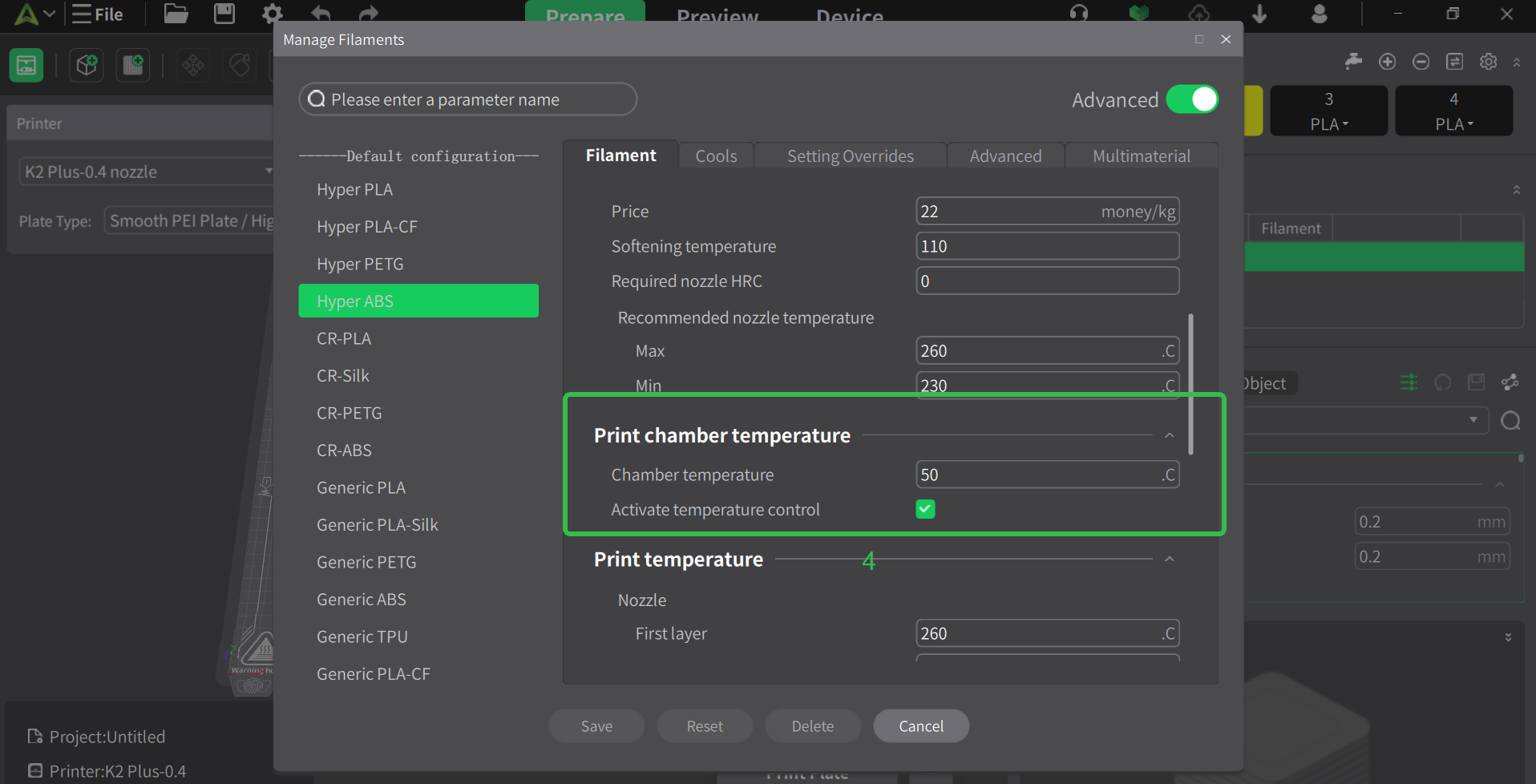Open a project file with folder icon

[x=175, y=14]
